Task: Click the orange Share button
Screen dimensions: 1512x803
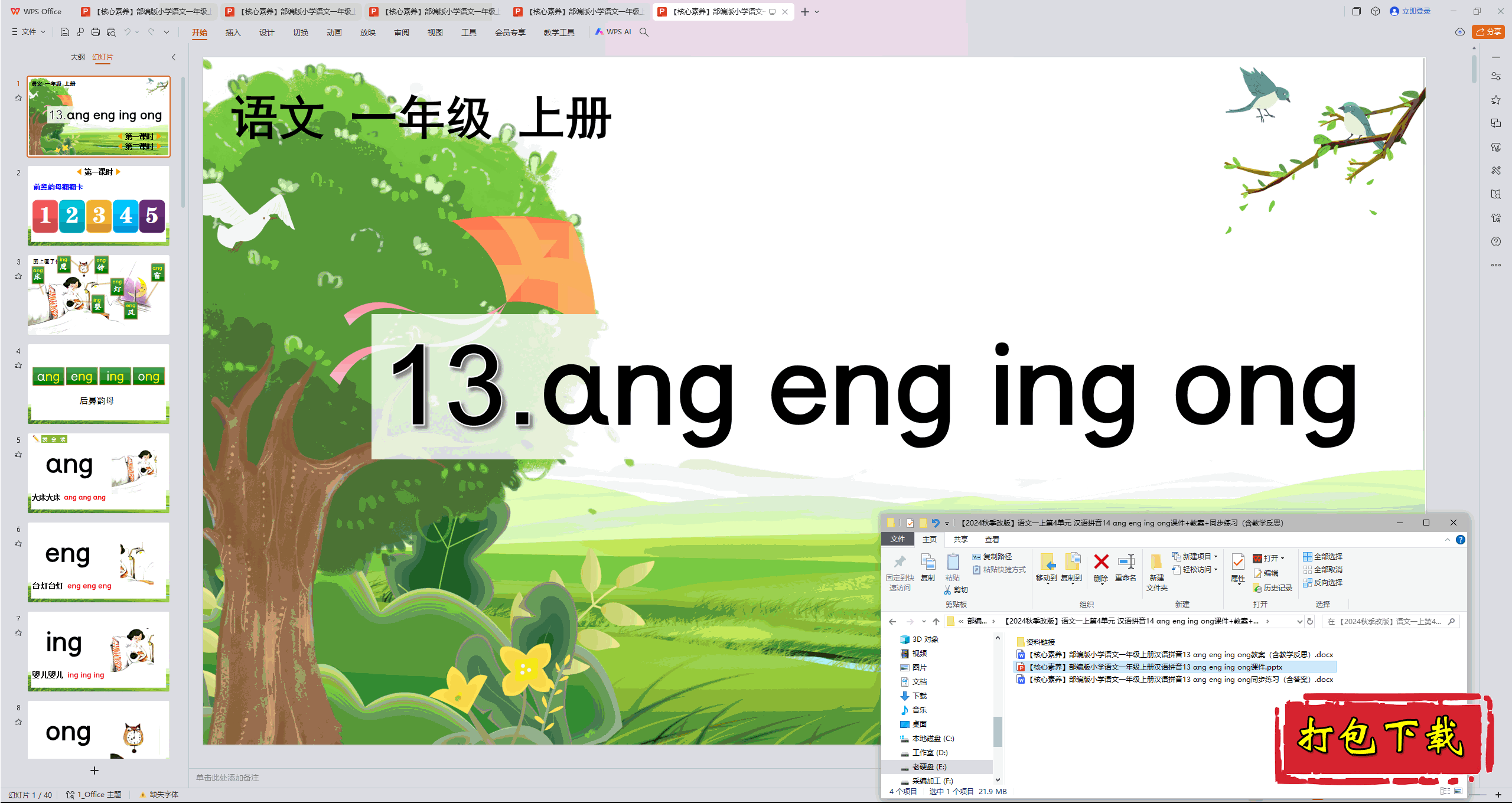Action: click(1488, 32)
